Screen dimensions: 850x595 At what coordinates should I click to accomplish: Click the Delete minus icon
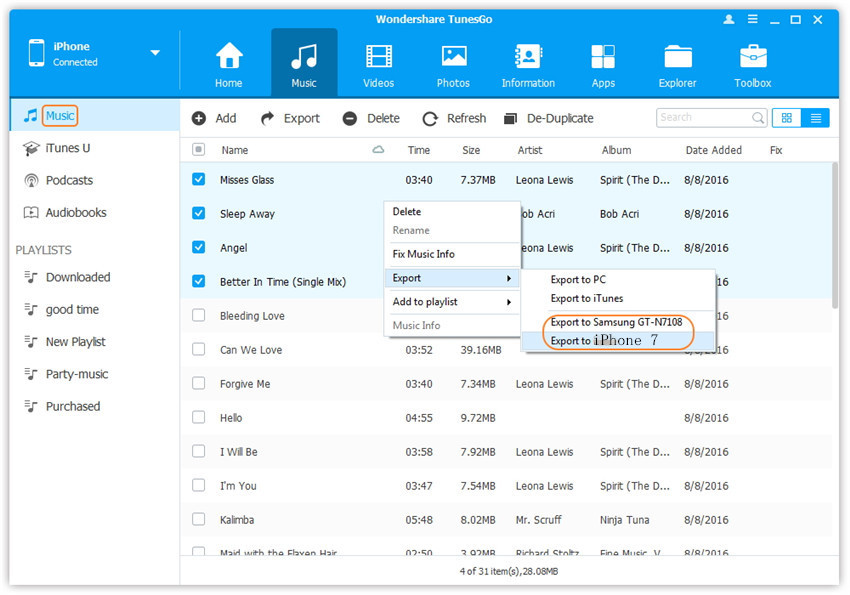[x=350, y=118]
